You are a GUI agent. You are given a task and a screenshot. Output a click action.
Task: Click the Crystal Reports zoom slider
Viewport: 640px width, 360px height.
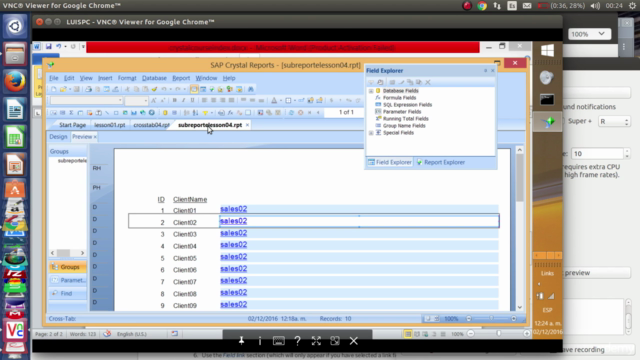491,319
